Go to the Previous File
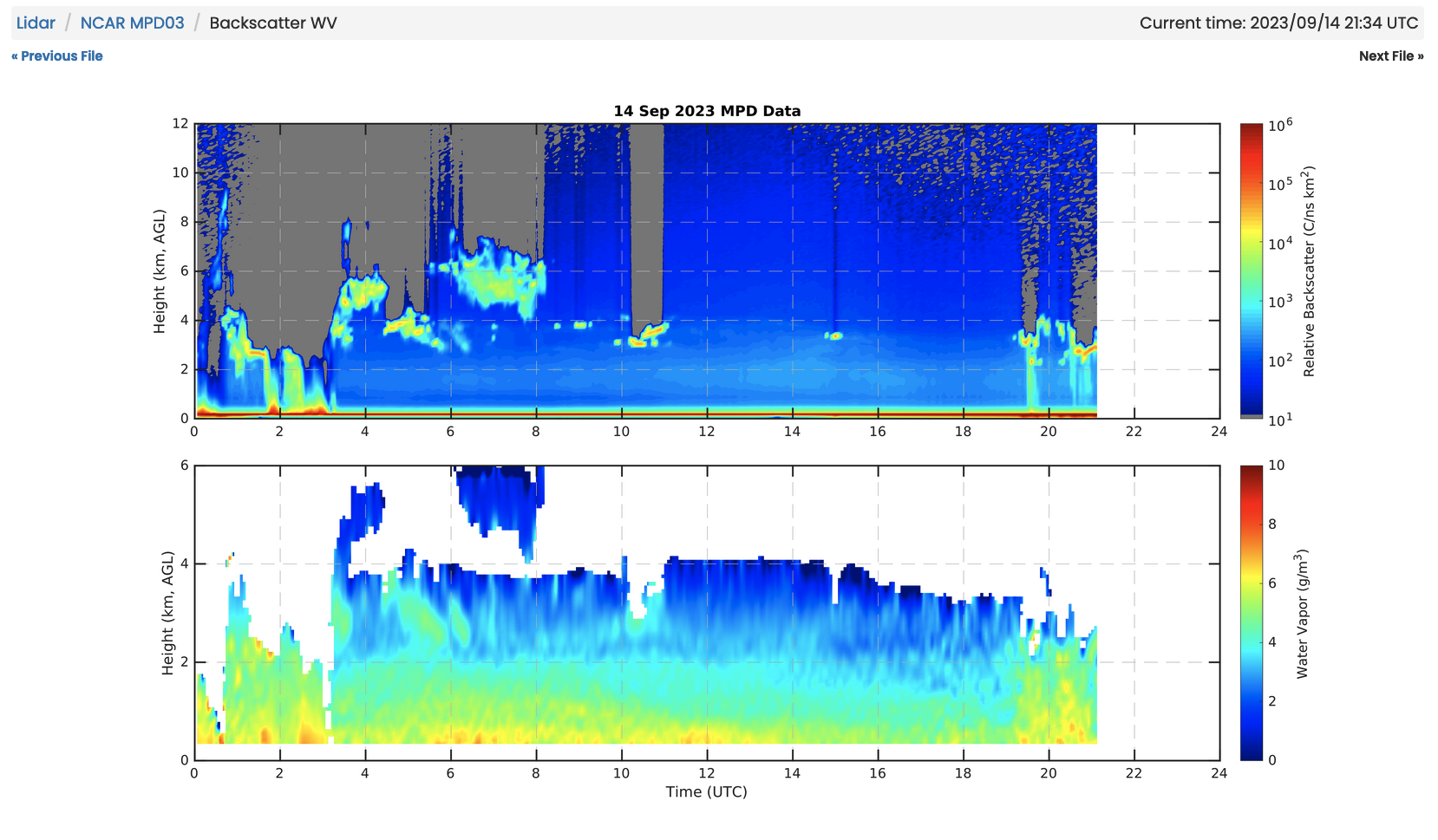Screen dimensions: 1438x840 point(57,56)
